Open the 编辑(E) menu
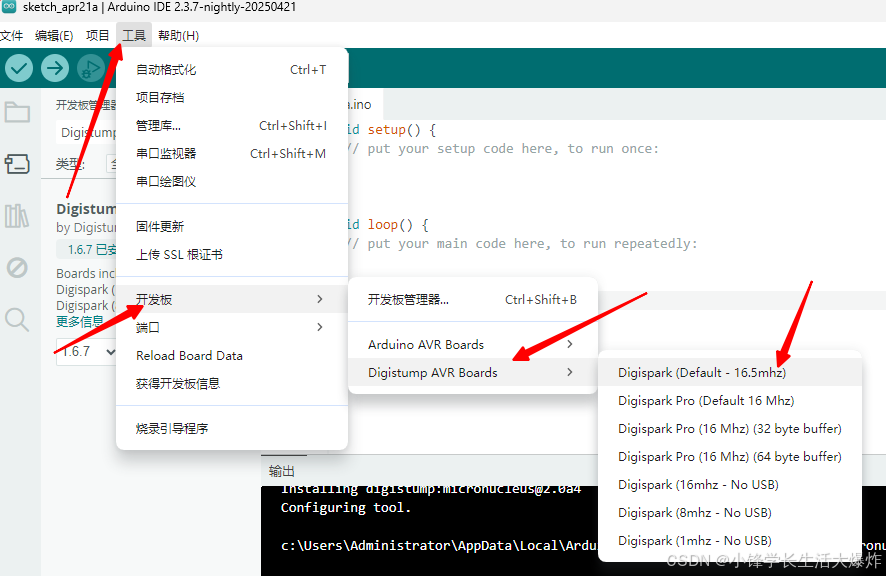Screen dimensions: 886x576 click(x=54, y=36)
